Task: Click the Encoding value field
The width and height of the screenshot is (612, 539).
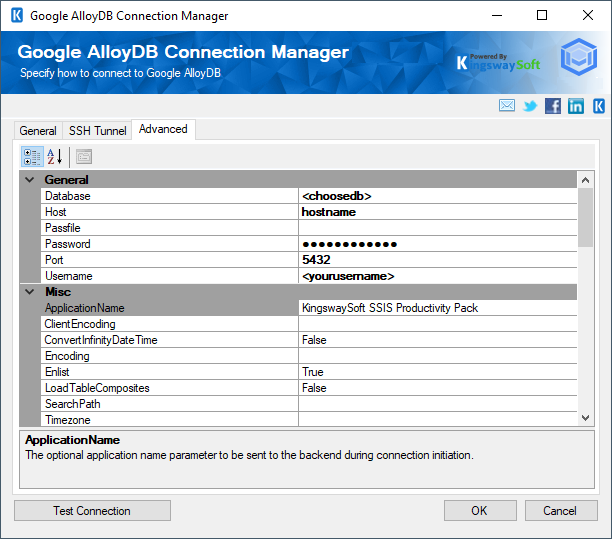Action: click(438, 356)
